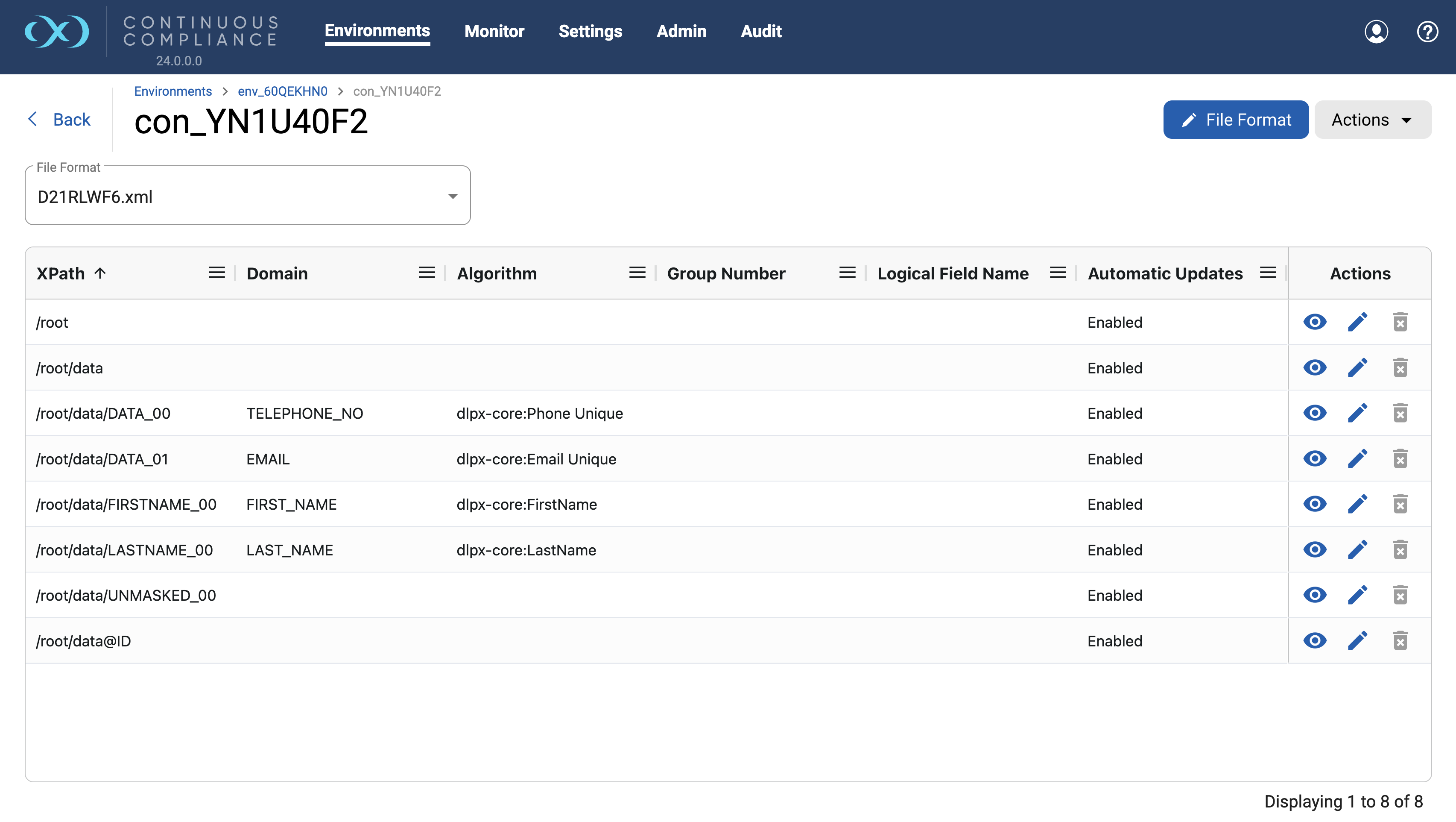Sort by XPath column header
Image resolution: width=1456 pixels, height=822 pixels.
pyautogui.click(x=61, y=273)
